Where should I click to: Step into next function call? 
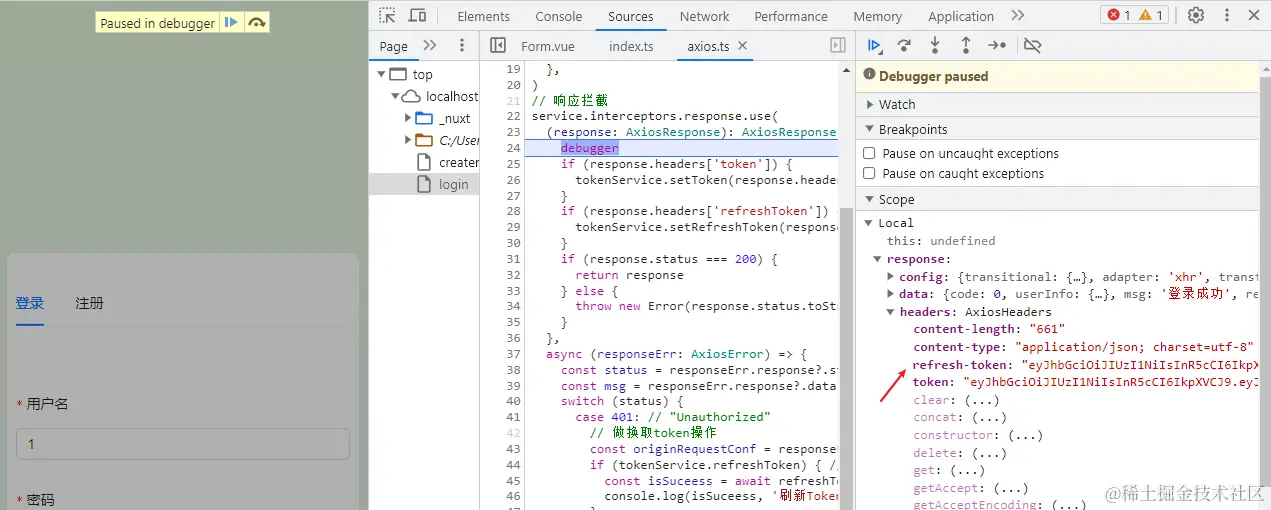tap(935, 45)
